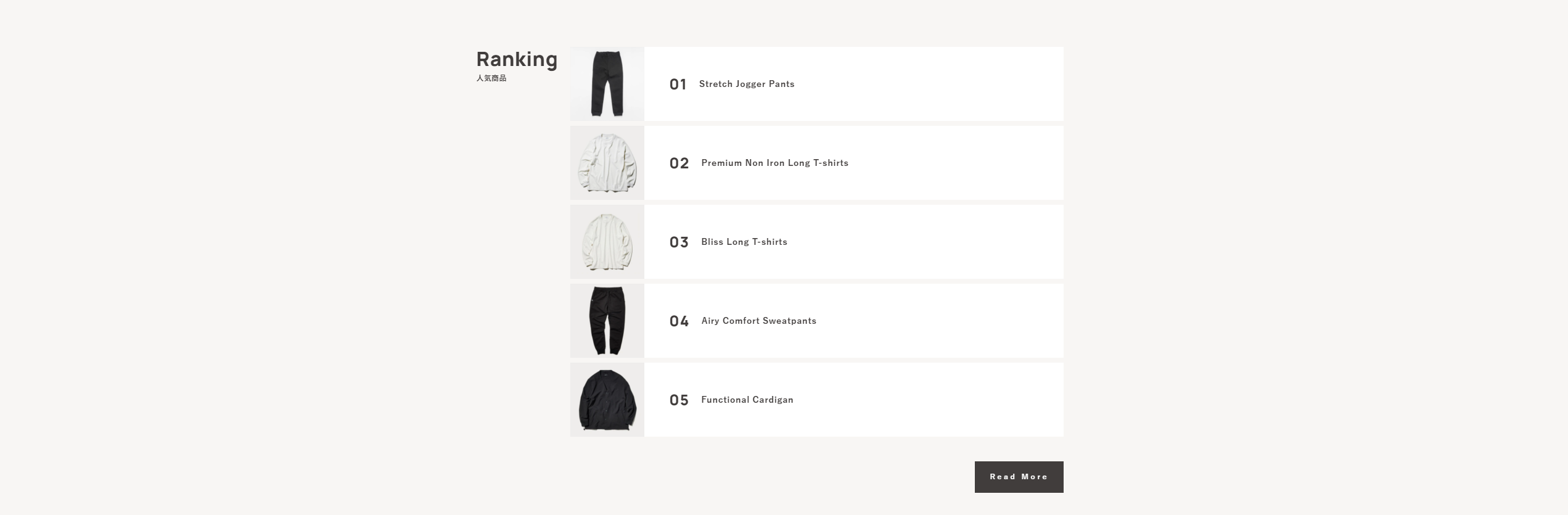Select the Bliss Long T-shirts product photo

pyautogui.click(x=607, y=242)
